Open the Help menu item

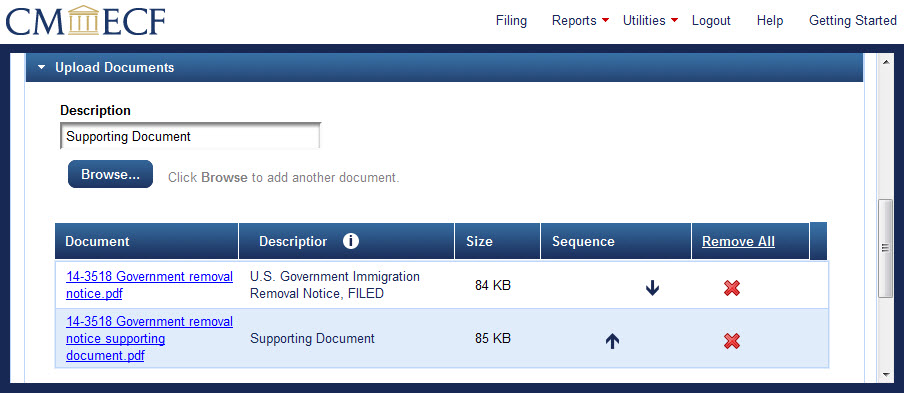coord(770,21)
